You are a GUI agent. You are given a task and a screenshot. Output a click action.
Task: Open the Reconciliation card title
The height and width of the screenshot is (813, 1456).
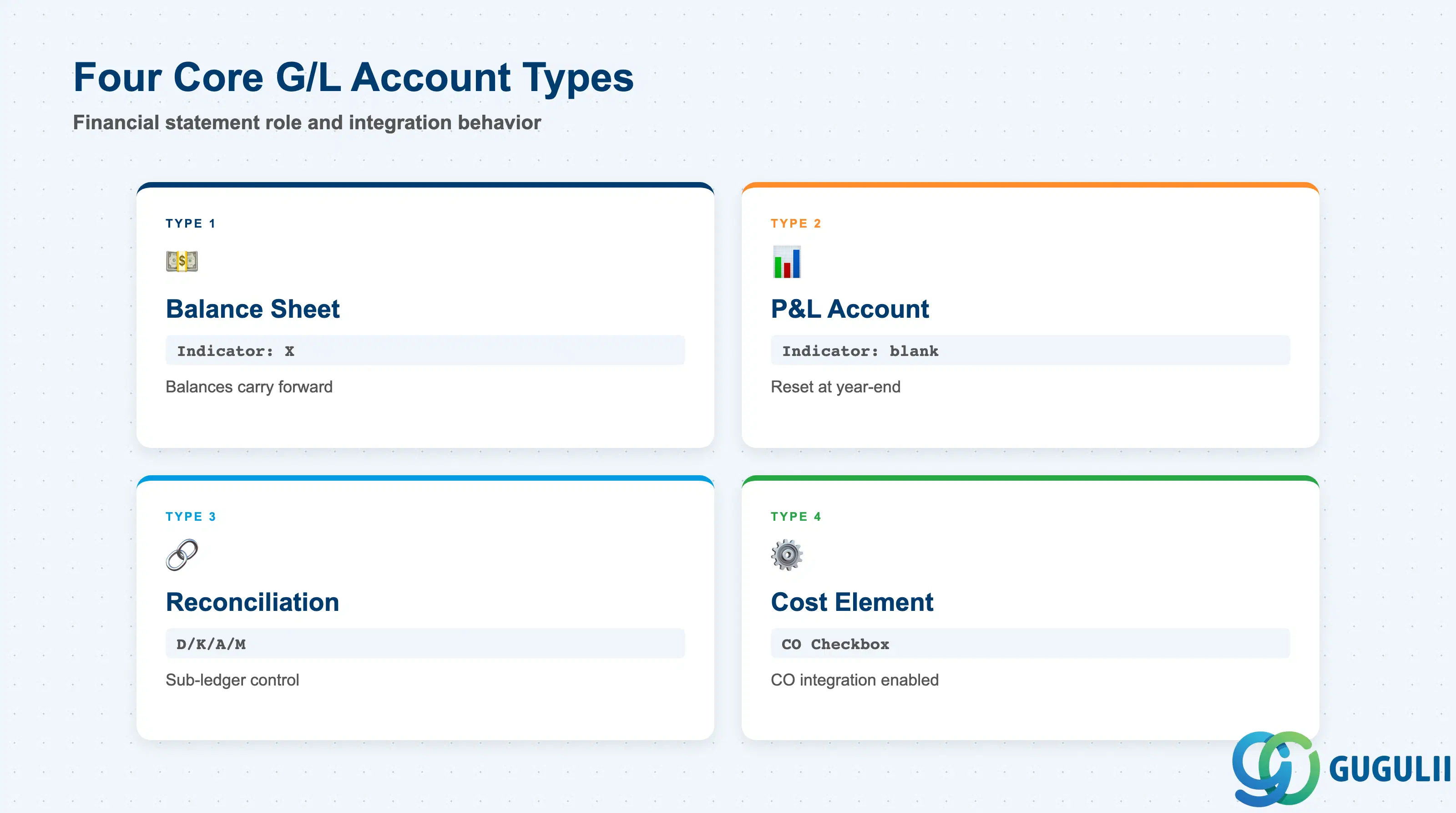pos(252,602)
